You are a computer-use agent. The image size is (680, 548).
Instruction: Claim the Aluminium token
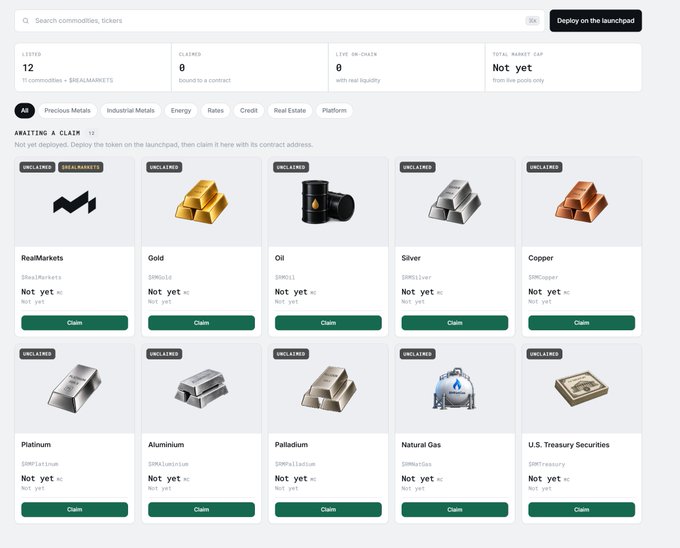(201, 509)
